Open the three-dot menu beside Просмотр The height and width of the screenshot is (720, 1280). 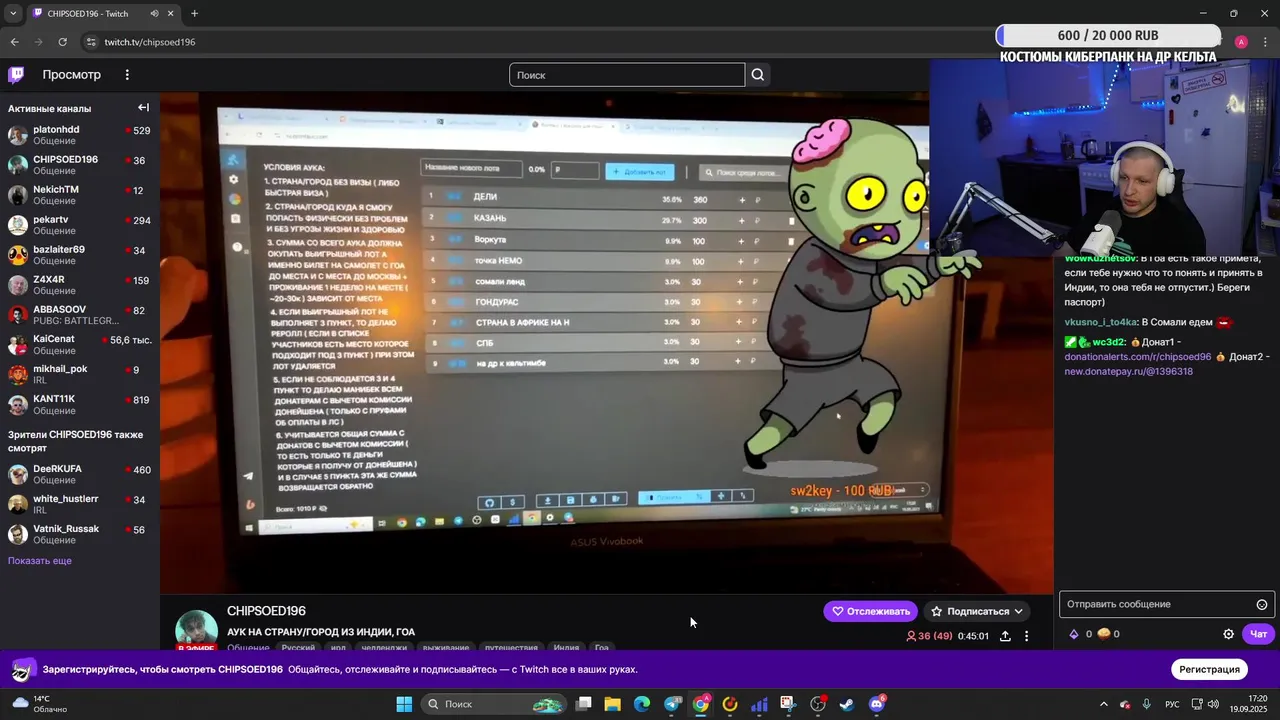point(127,75)
